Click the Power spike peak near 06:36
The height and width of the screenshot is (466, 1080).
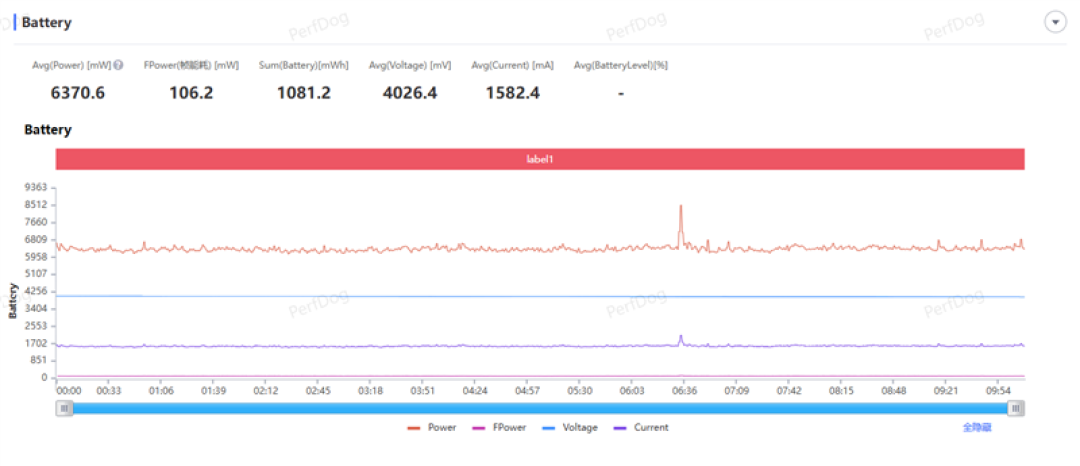click(681, 206)
